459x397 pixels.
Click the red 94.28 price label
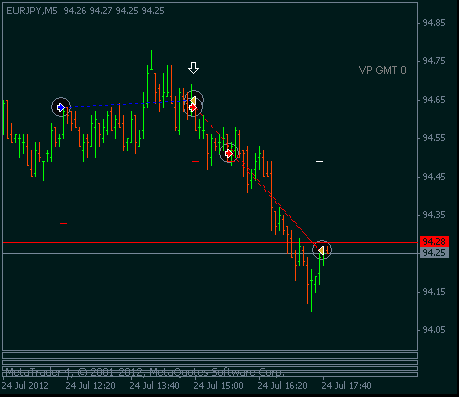(434, 241)
